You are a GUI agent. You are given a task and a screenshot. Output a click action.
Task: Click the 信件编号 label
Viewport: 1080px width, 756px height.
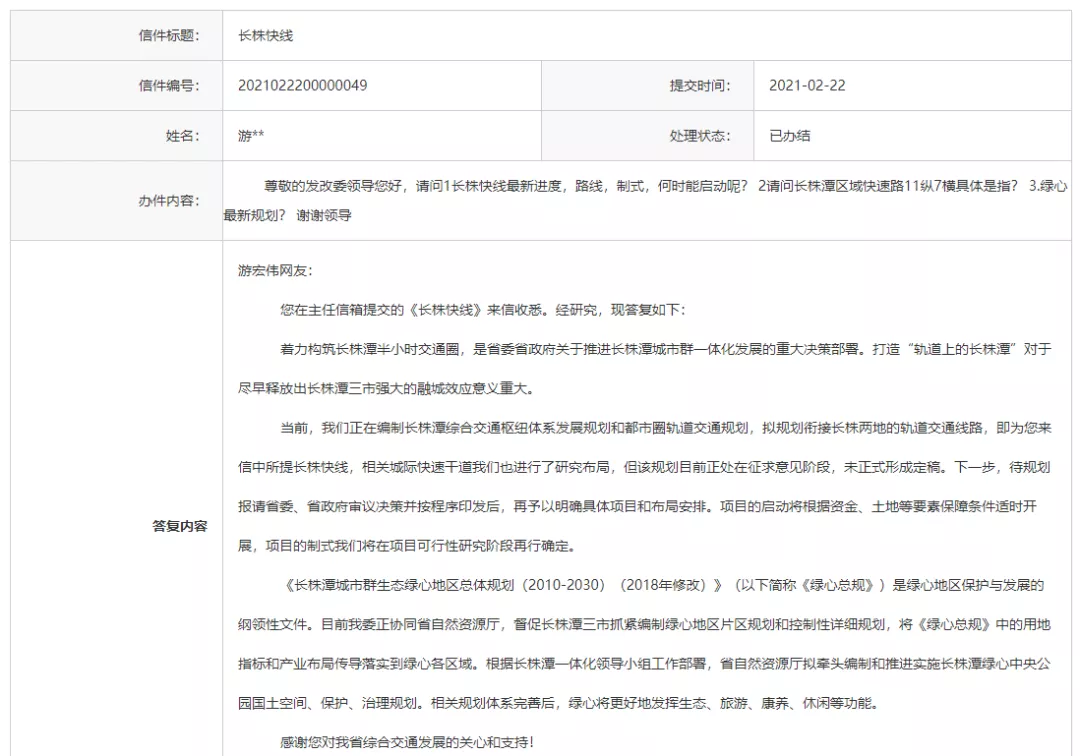tap(168, 86)
